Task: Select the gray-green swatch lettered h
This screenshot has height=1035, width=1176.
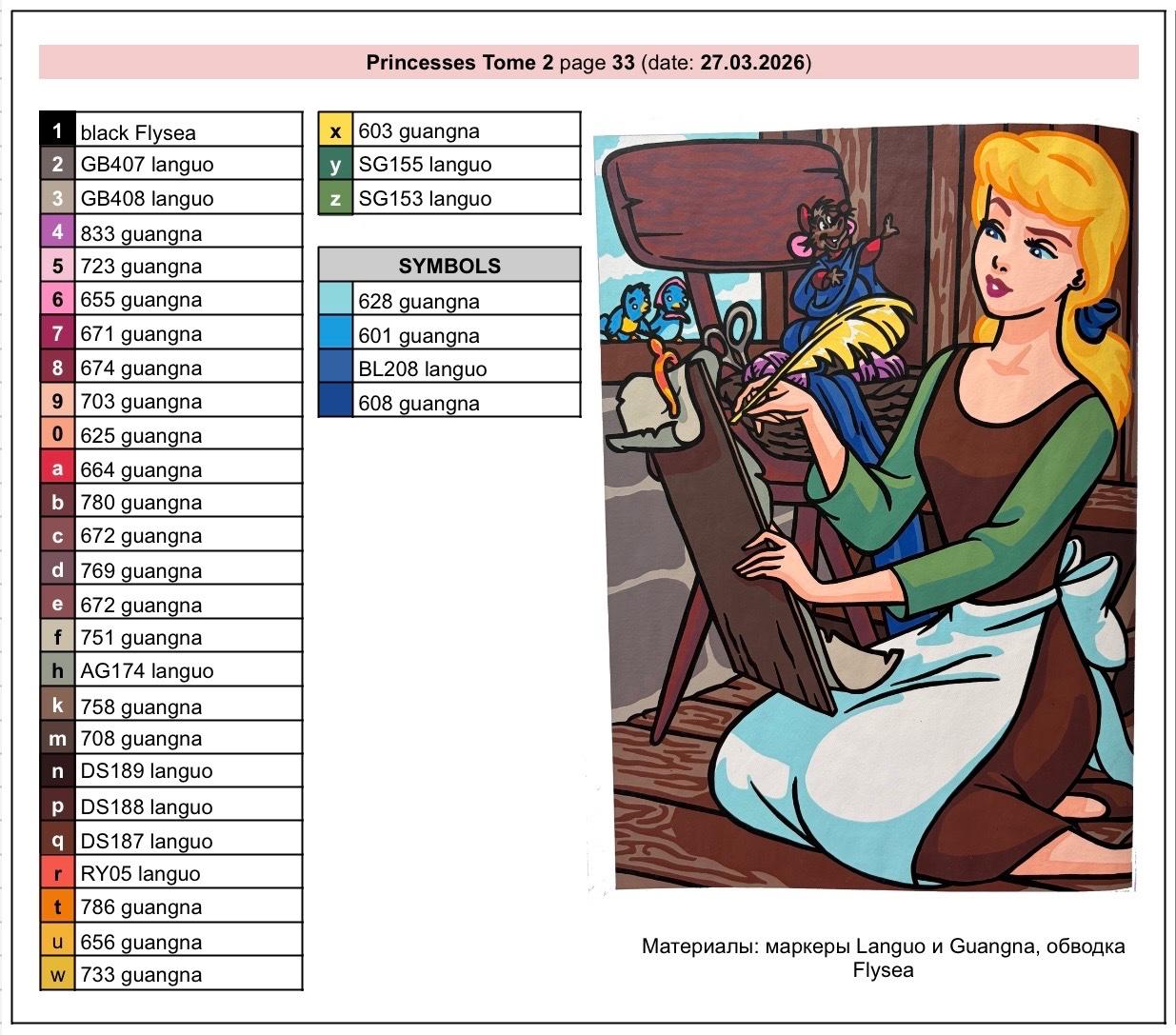Action: (57, 670)
